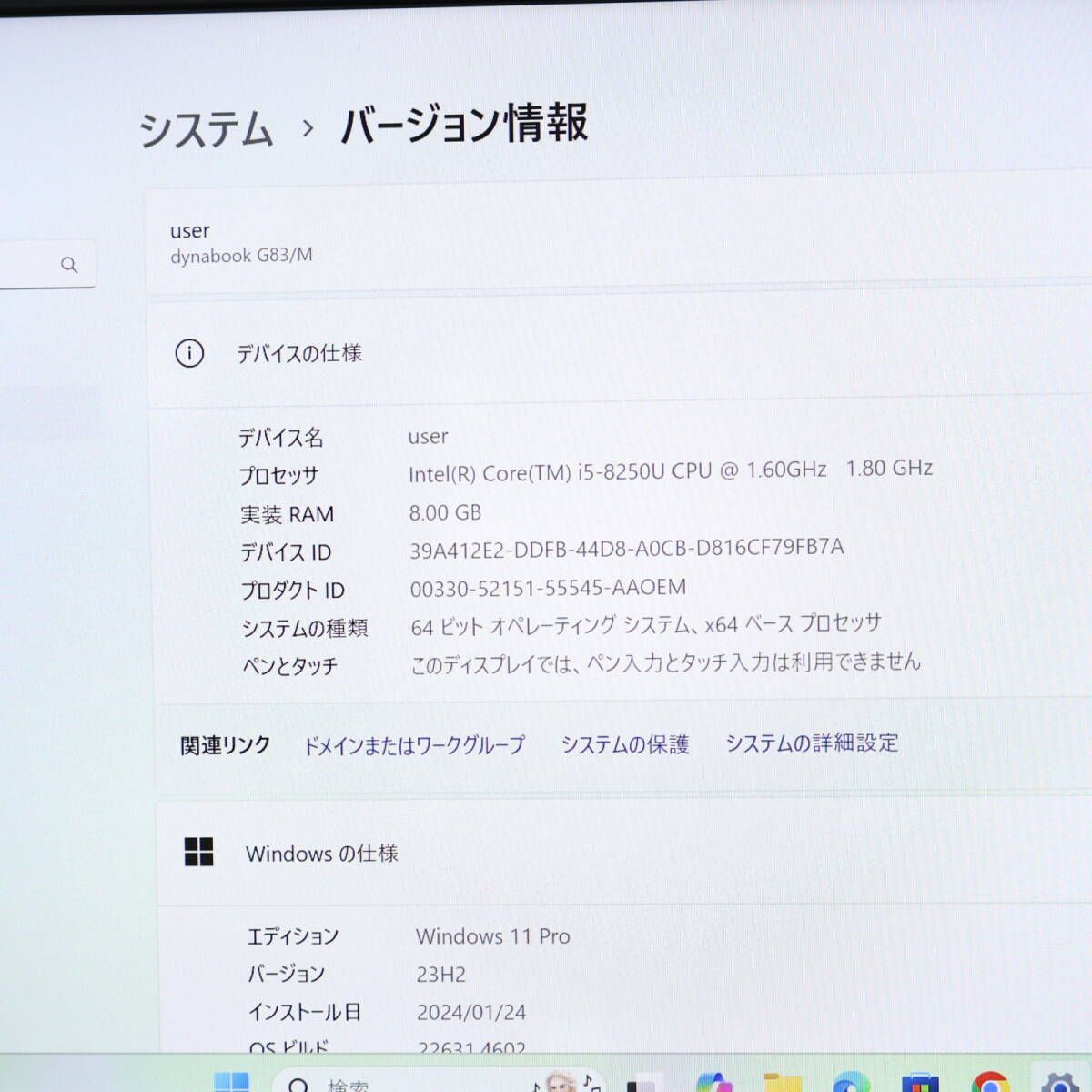The height and width of the screenshot is (1092, 1092).
Task: Go back to システム via the breadcrumb
Action: pos(206,128)
